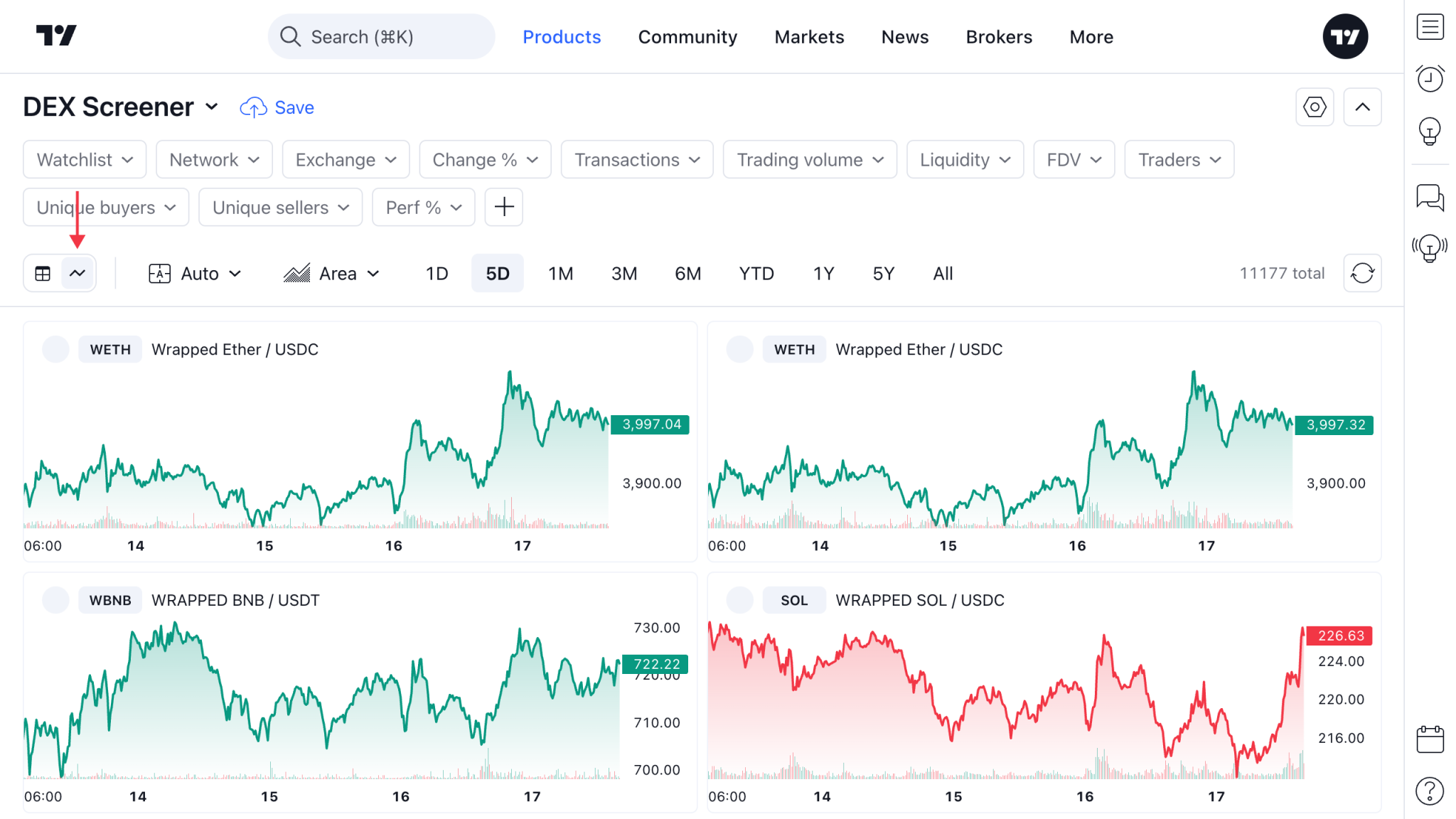Open the Traders filter dropdown

[x=1179, y=159]
